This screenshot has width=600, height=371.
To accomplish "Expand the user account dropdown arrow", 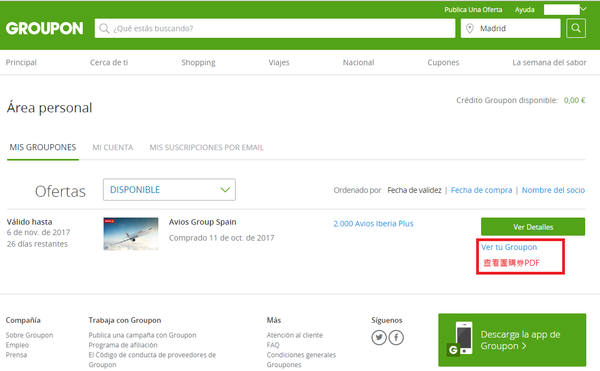I will [583, 9].
